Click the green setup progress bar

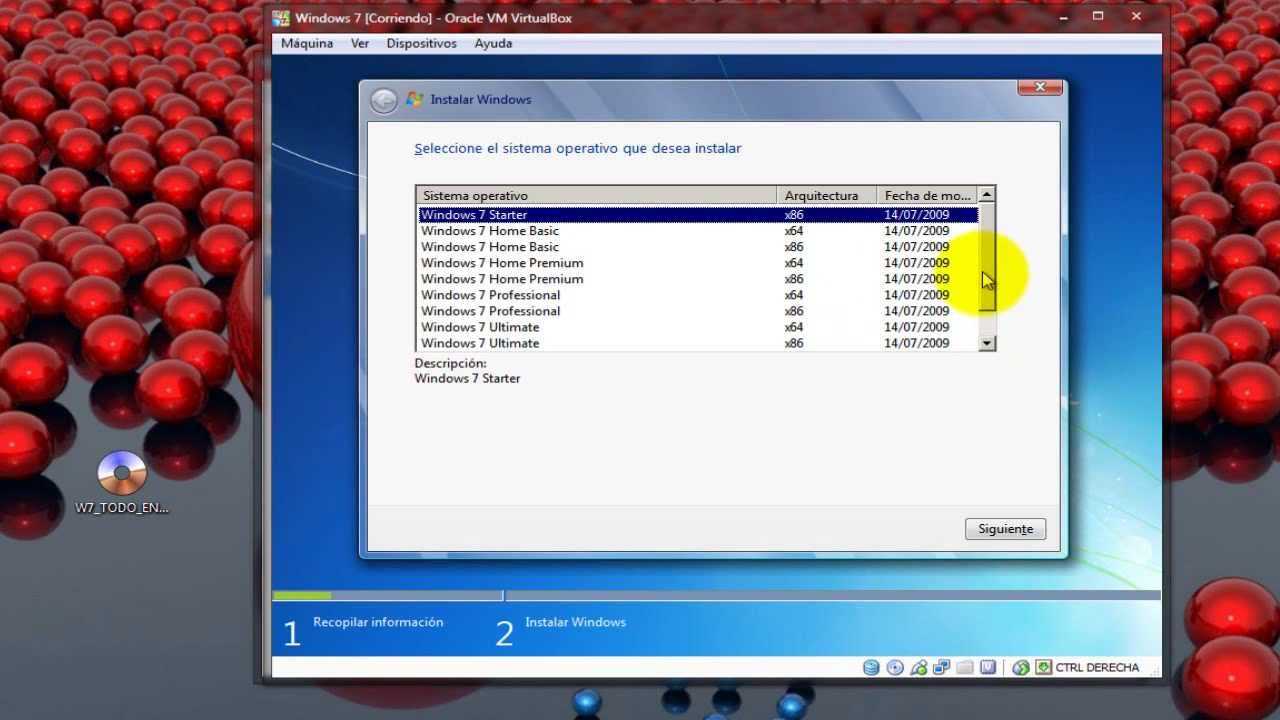[302, 596]
